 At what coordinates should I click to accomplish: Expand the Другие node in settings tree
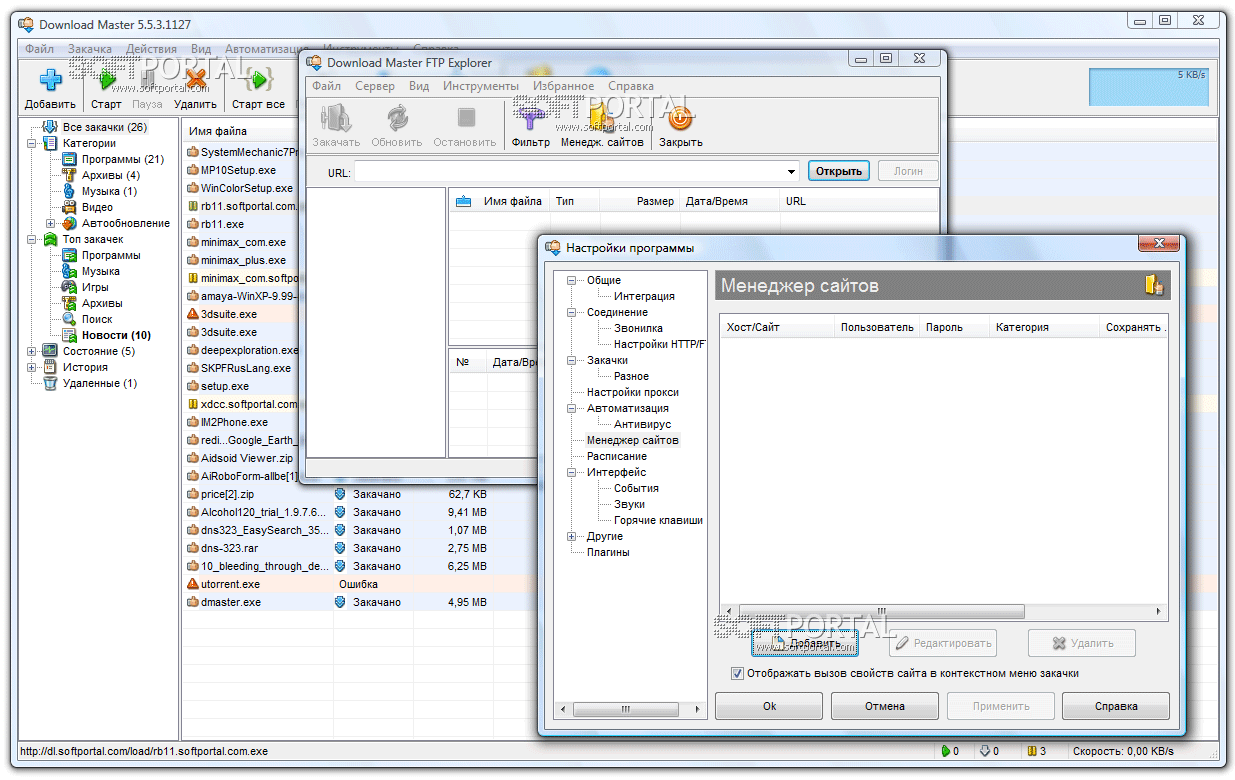coord(572,536)
